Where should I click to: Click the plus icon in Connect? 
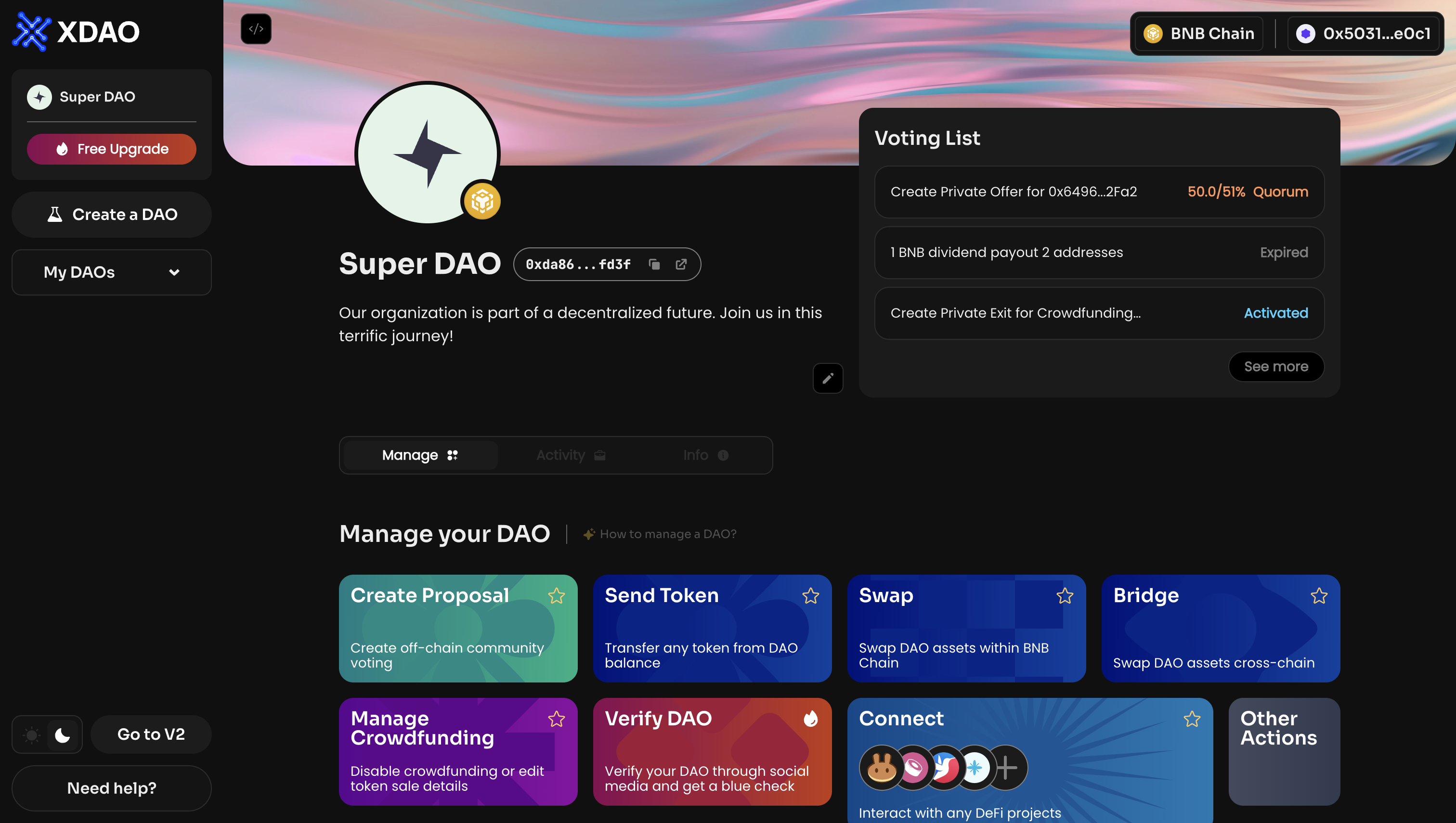coord(1006,768)
